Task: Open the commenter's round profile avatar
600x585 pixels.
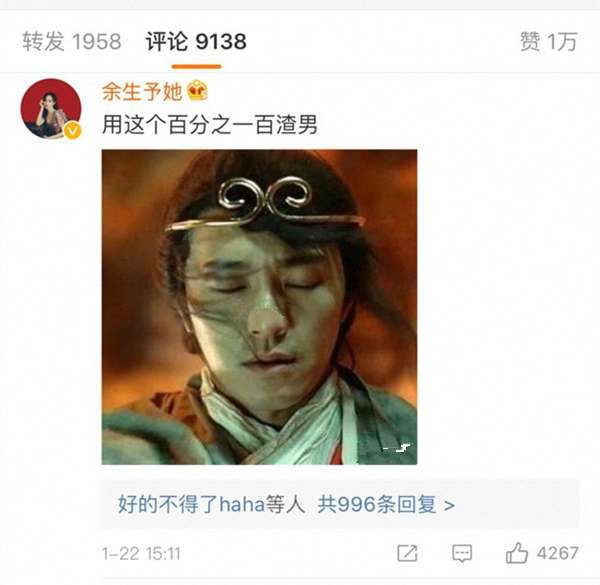Action: pyautogui.click(x=51, y=109)
